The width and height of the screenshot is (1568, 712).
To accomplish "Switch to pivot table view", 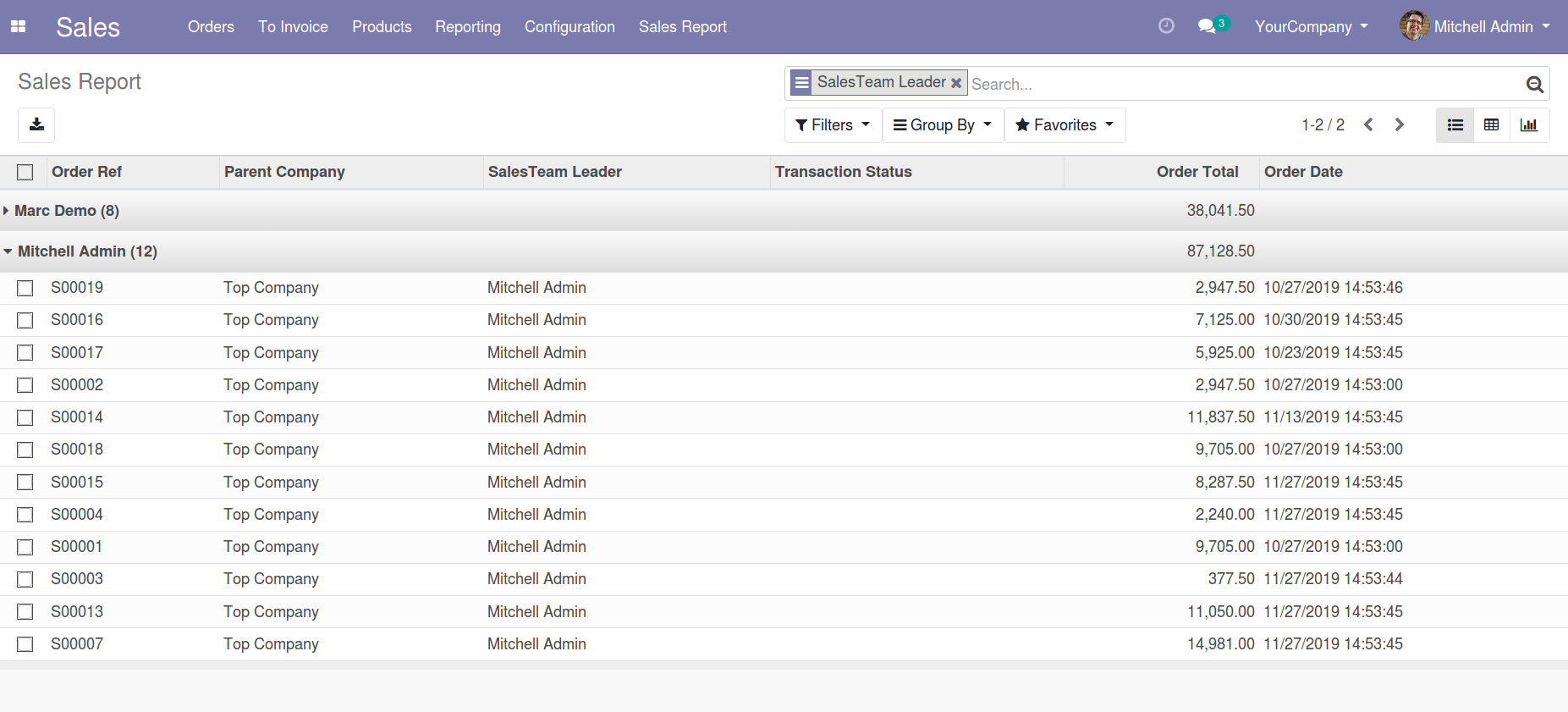I will tap(1492, 125).
